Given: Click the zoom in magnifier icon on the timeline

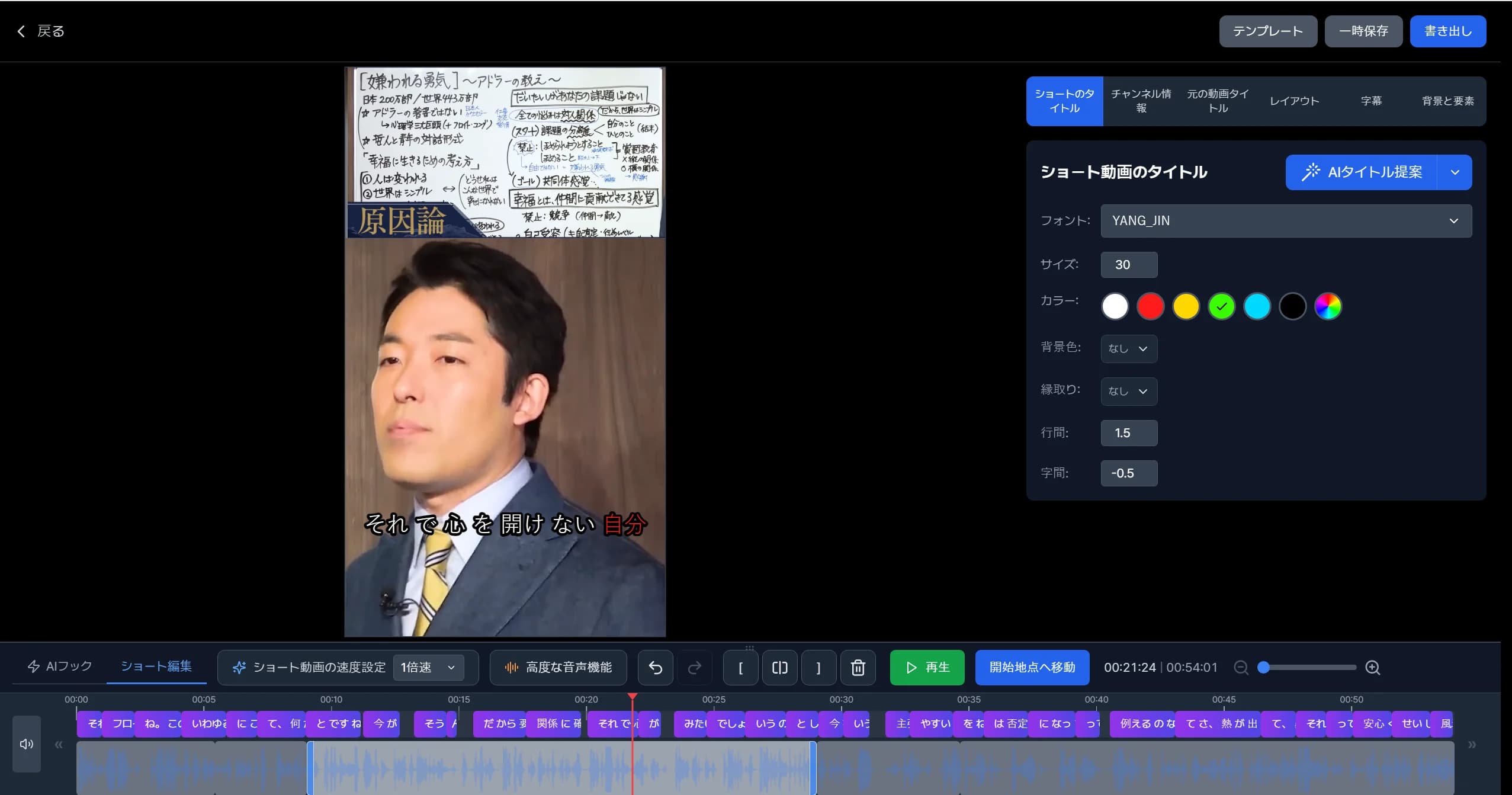Looking at the screenshot, I should tap(1373, 667).
